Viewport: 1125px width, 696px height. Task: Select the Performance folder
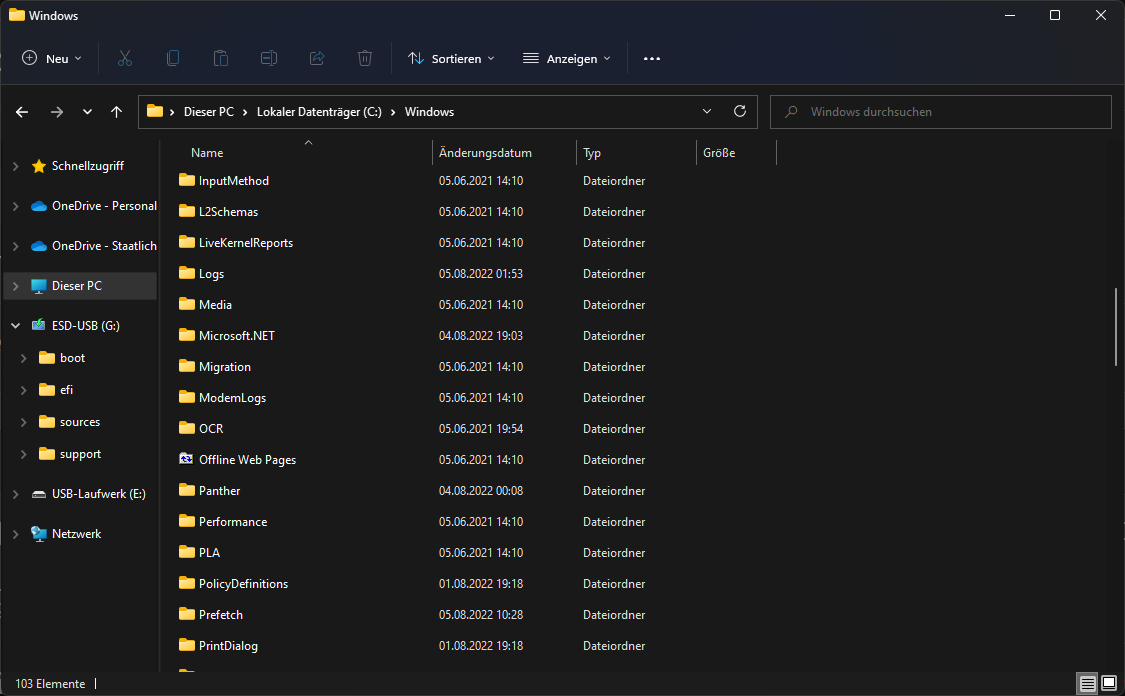pyautogui.click(x=233, y=522)
